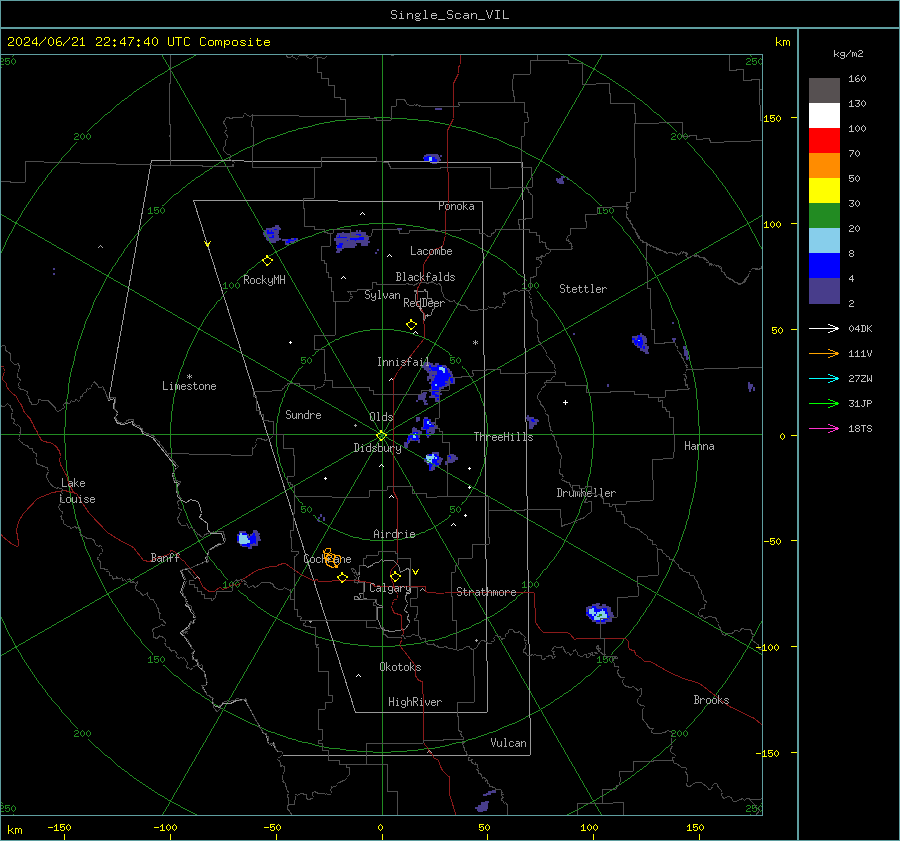Click the Sylvan map label
The image size is (900, 841).
point(382,295)
